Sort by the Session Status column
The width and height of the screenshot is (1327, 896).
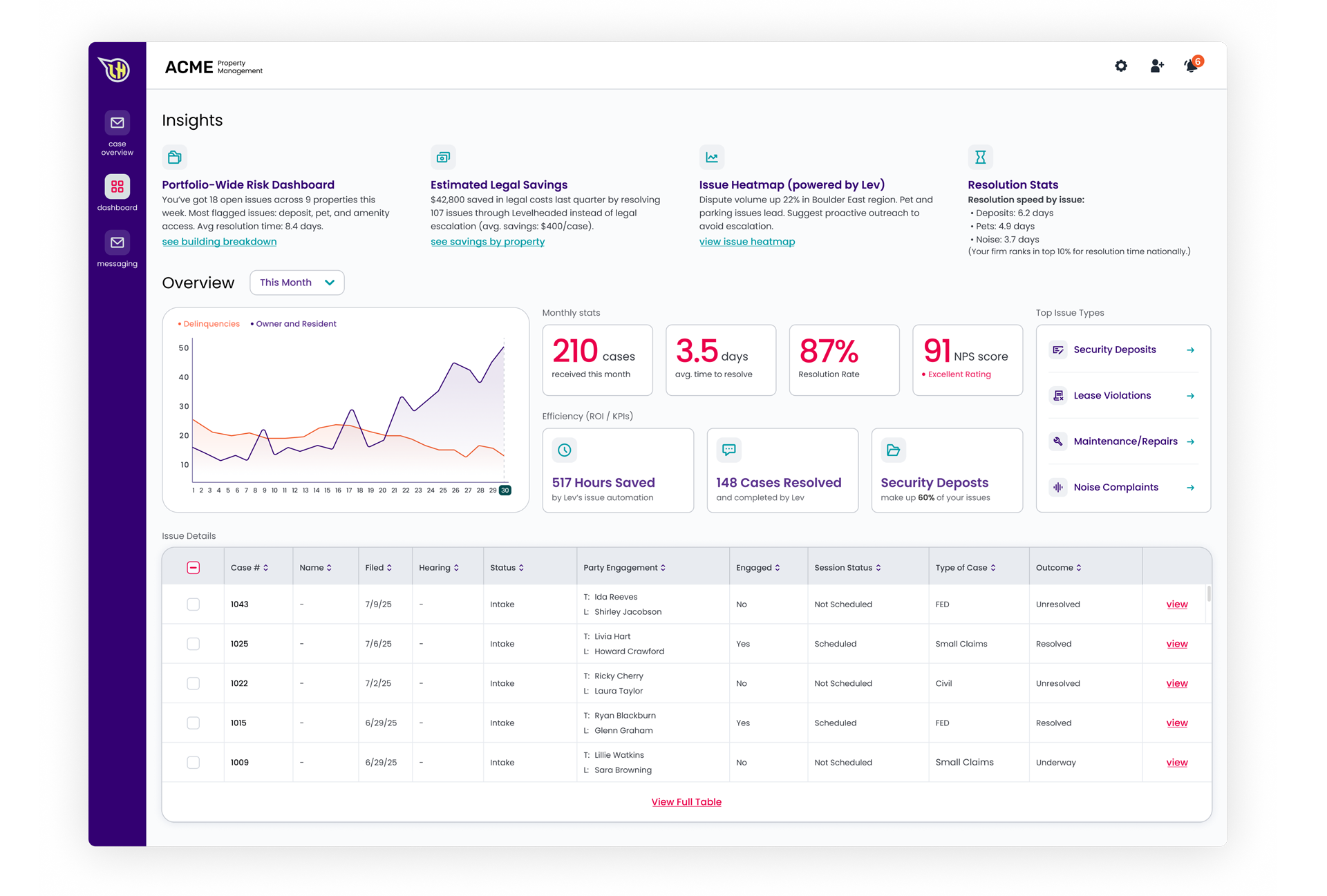[x=847, y=568]
